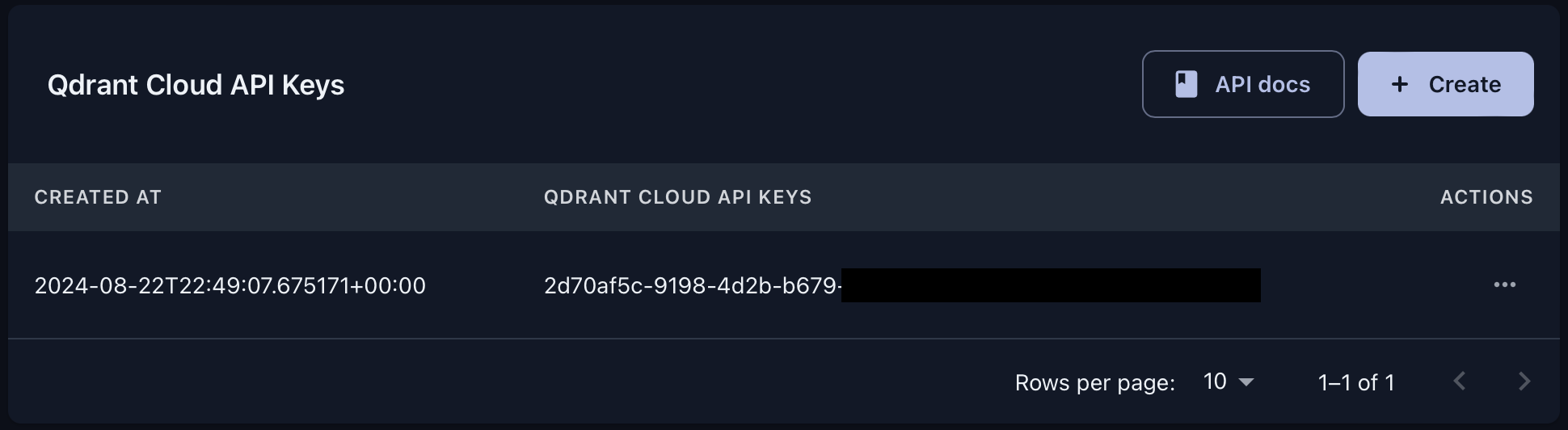The width and height of the screenshot is (1568, 430).
Task: Click the Qdrant Cloud API Keys page title
Action: click(x=196, y=85)
